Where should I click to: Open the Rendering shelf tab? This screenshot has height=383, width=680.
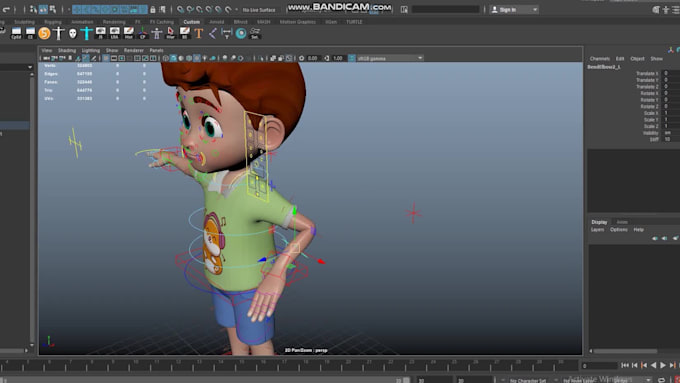pos(114,22)
